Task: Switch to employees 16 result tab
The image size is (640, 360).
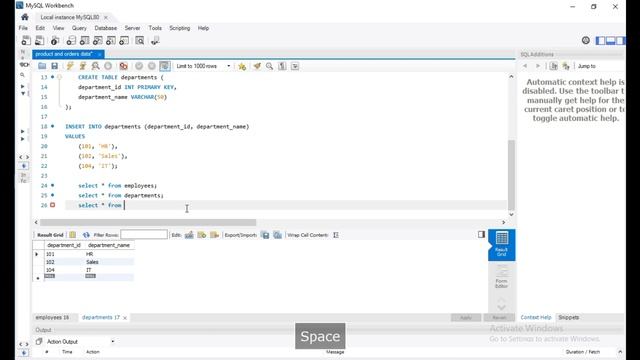Action: (x=52, y=317)
